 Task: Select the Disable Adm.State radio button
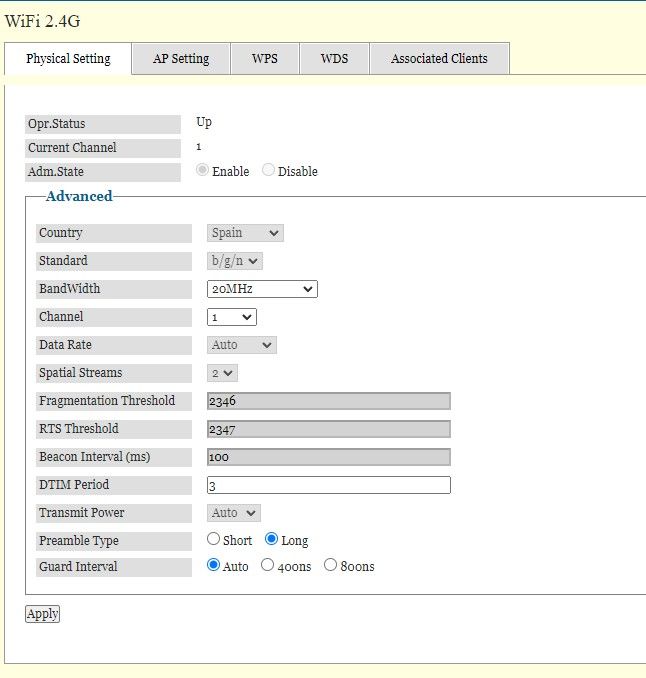pos(268,170)
